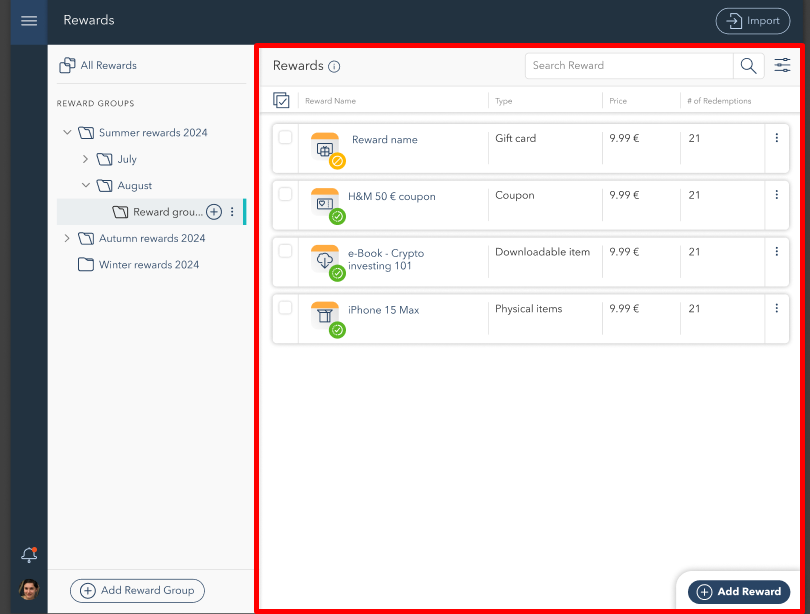Click the # of Redemptions column header
The height and width of the screenshot is (614, 810).
pyautogui.click(x=719, y=101)
